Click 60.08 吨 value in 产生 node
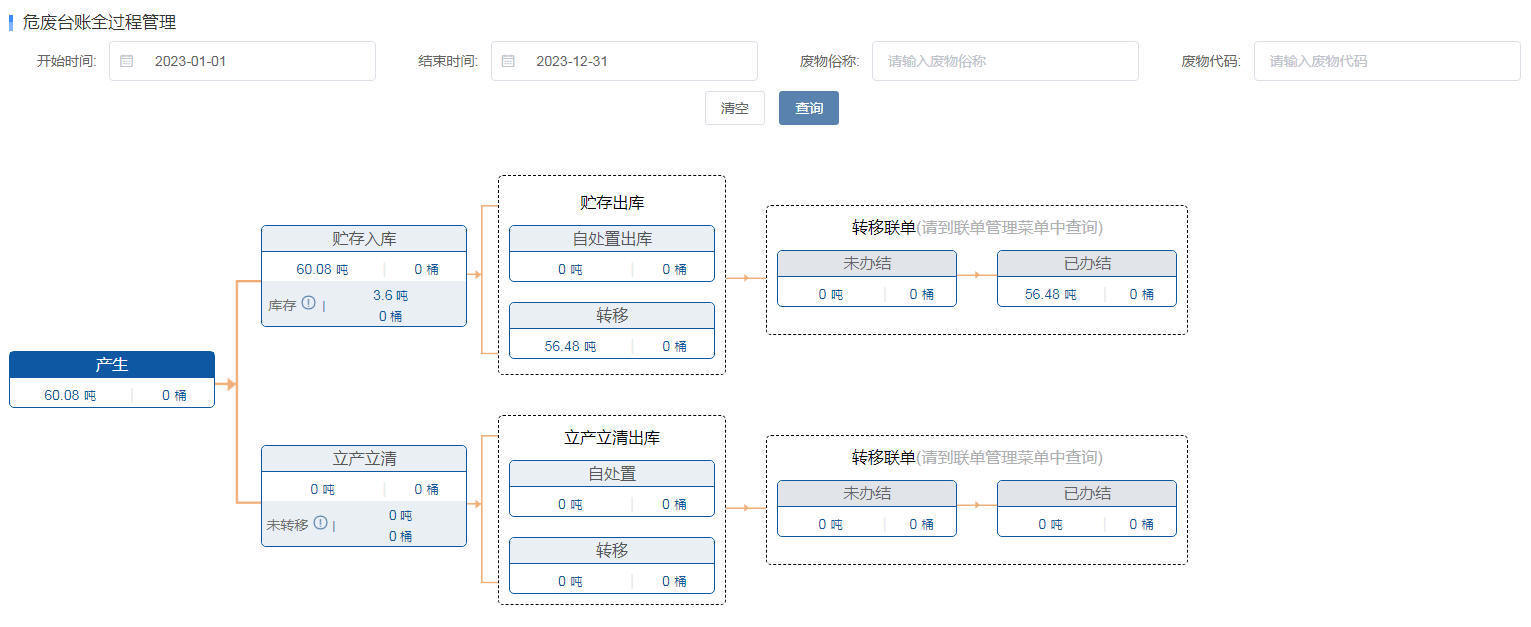The height and width of the screenshot is (627, 1531). 70,395
